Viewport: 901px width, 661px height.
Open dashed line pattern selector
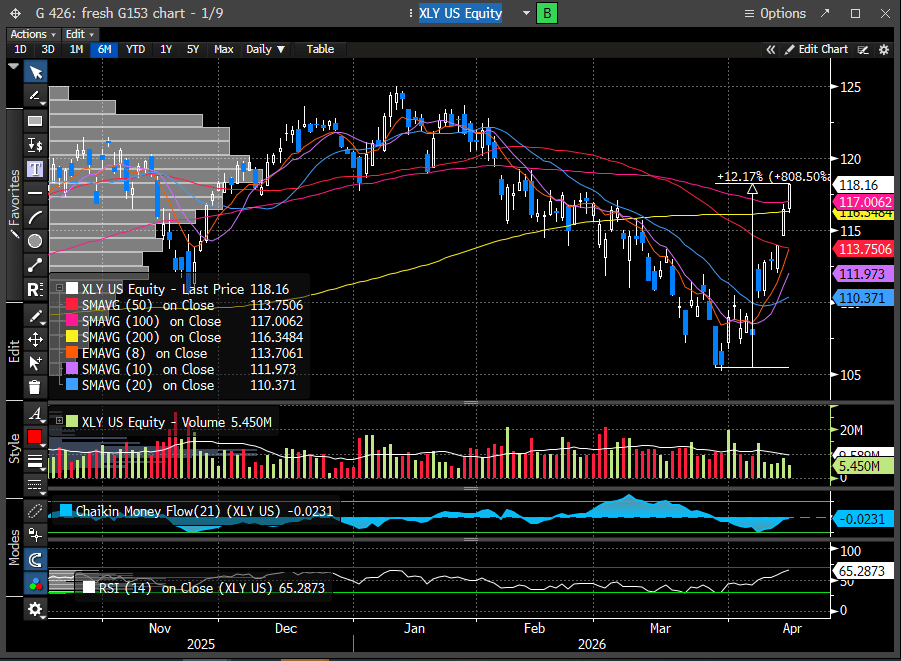(35, 485)
